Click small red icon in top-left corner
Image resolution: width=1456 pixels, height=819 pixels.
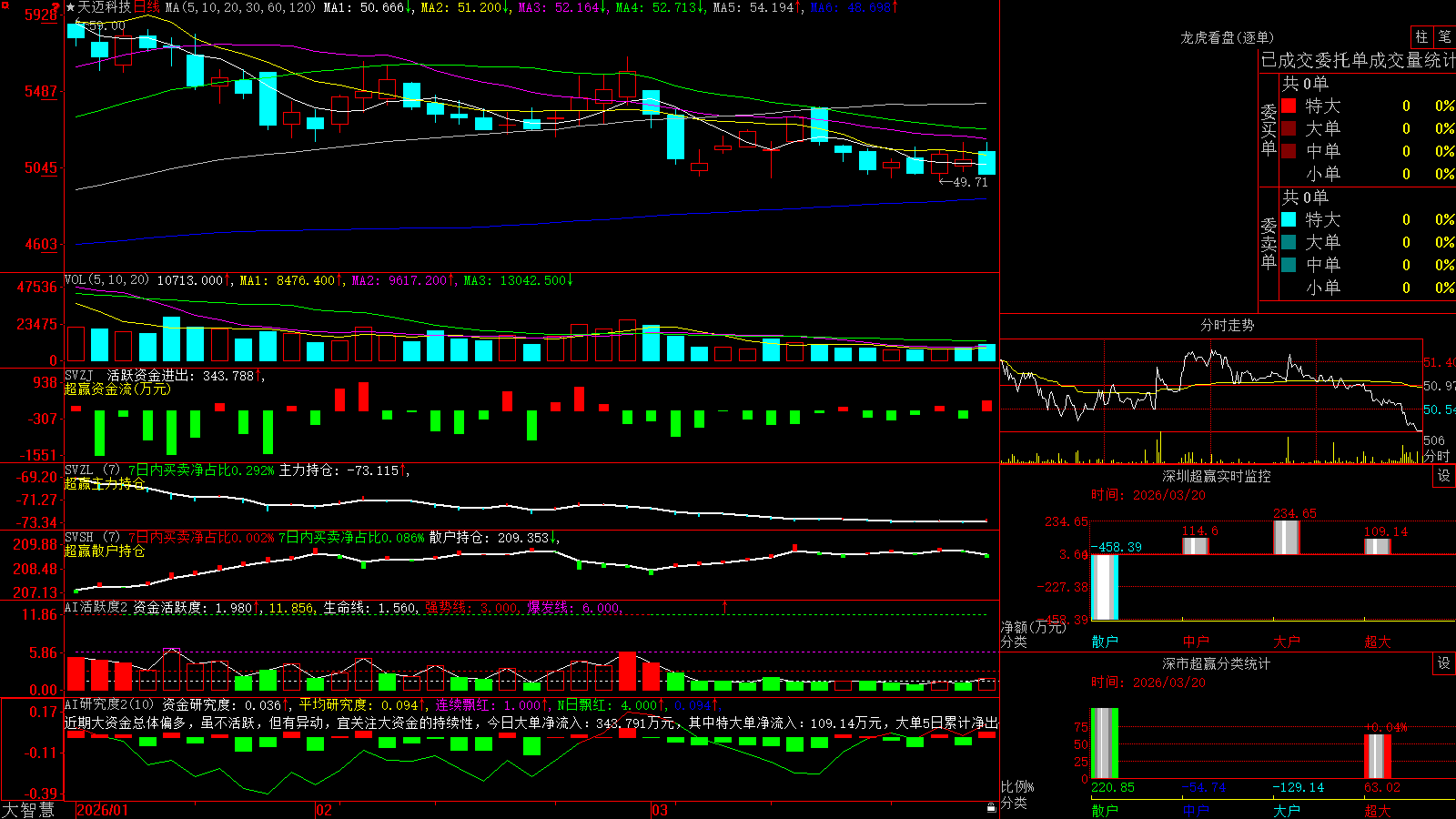click(4, 4)
